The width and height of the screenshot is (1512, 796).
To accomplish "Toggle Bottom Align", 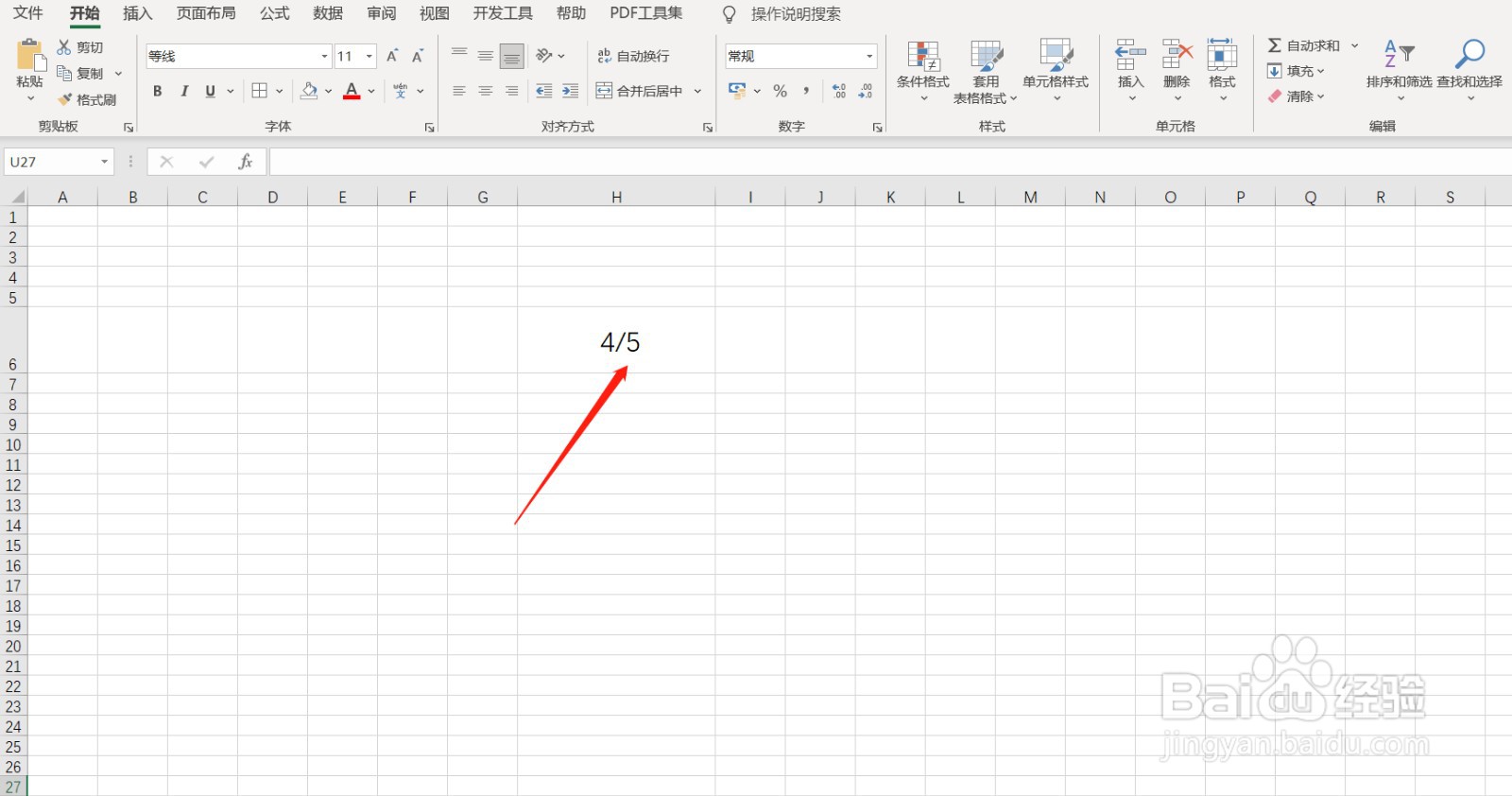I will click(511, 56).
